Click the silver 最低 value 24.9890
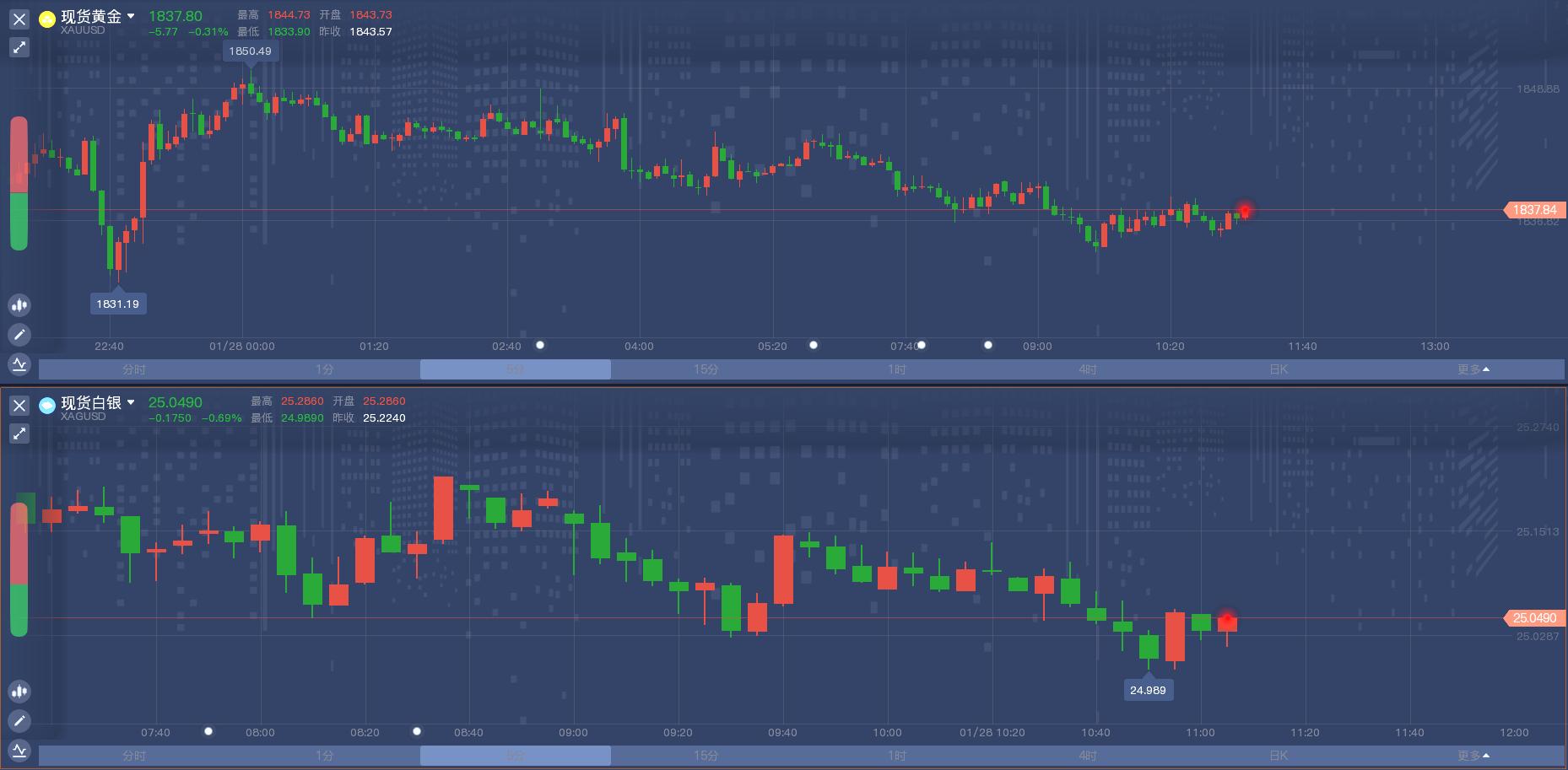1568x770 pixels. point(302,417)
